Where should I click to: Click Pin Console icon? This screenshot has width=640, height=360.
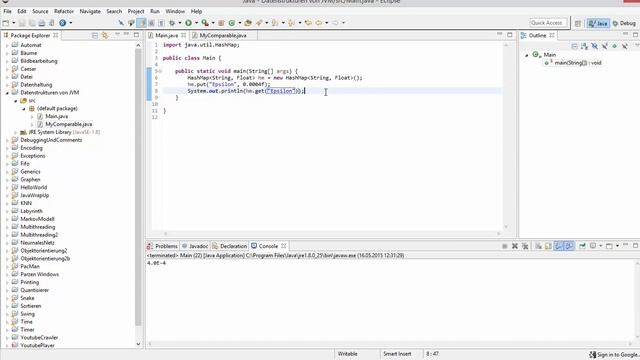(582, 246)
